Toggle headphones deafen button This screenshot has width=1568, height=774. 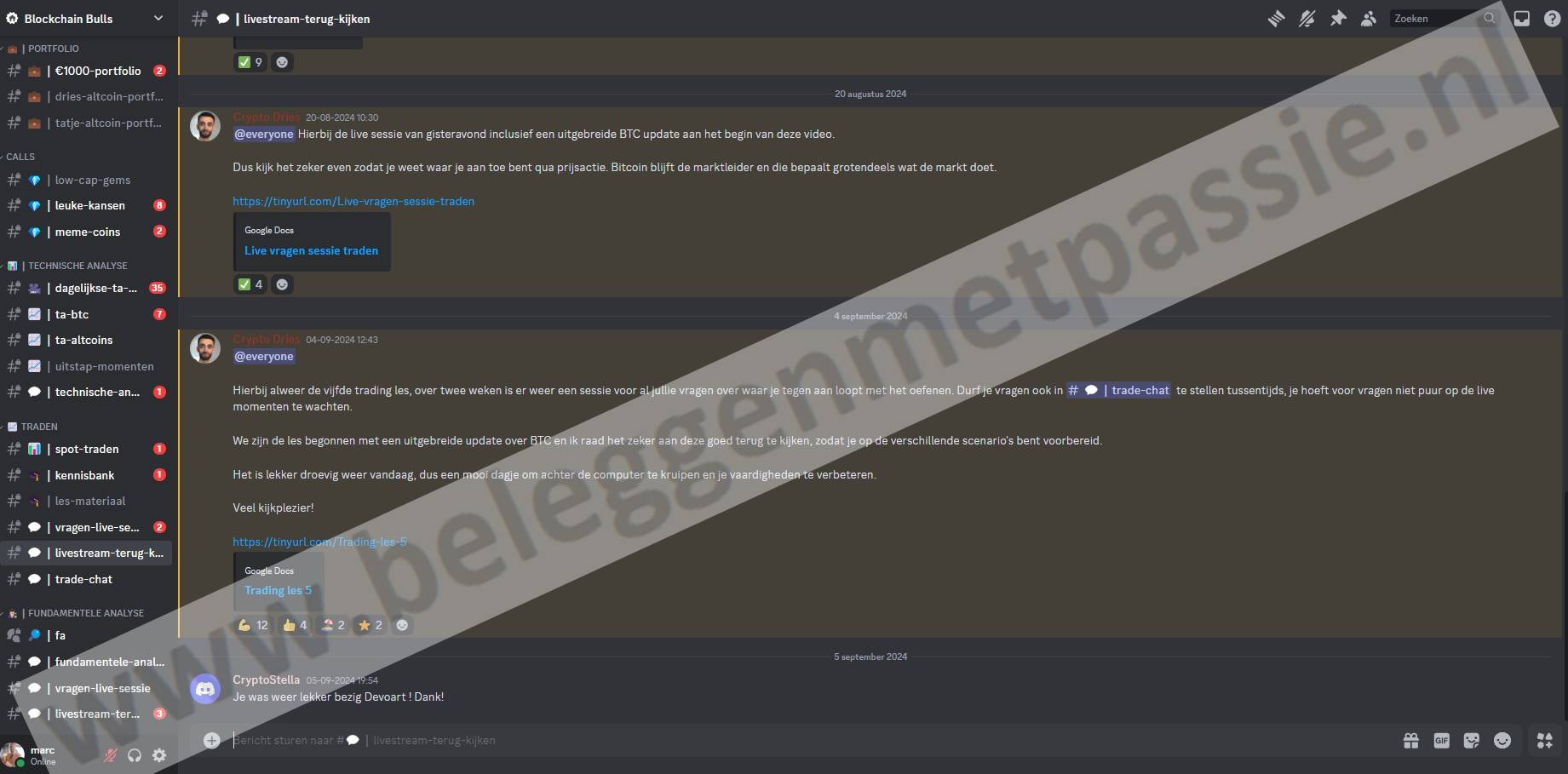coord(135,755)
